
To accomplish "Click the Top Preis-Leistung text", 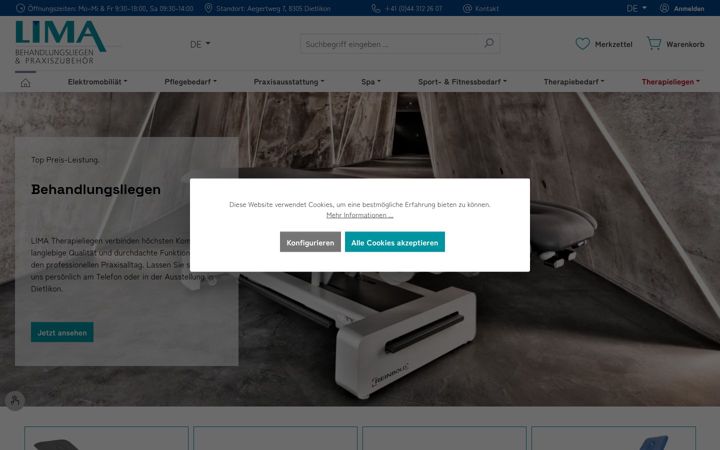I will tap(65, 160).
